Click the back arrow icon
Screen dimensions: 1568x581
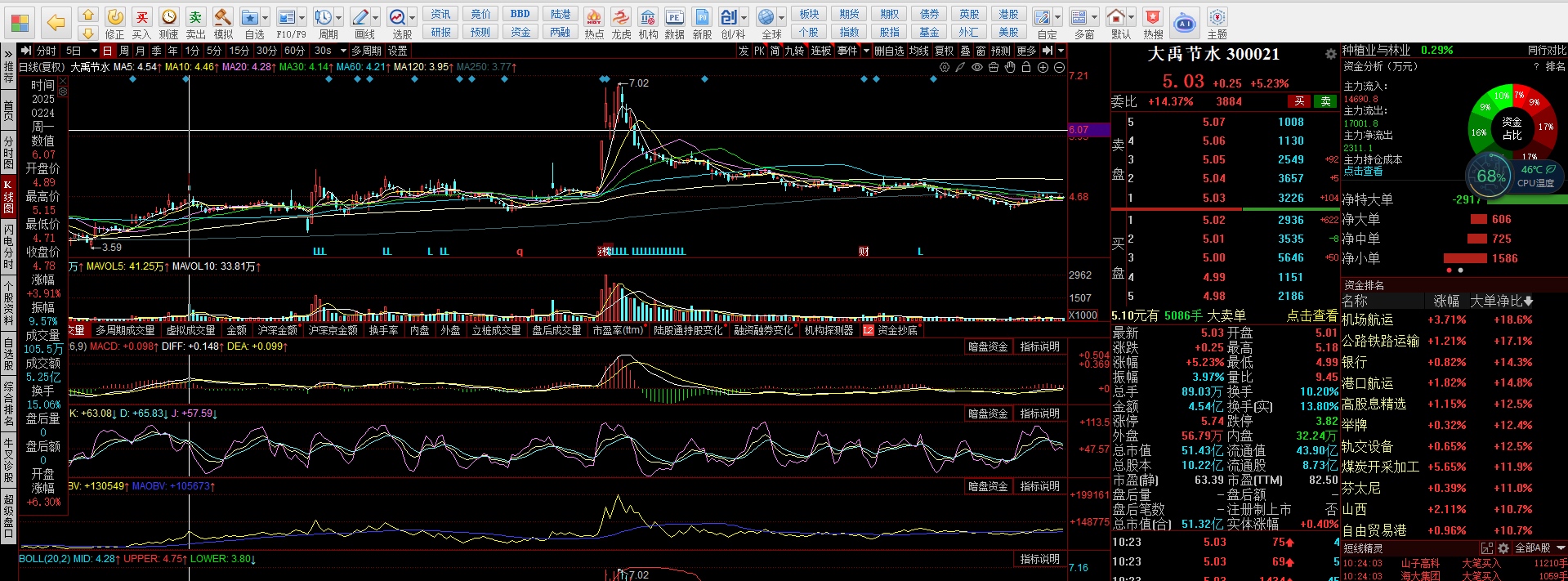[x=56, y=22]
